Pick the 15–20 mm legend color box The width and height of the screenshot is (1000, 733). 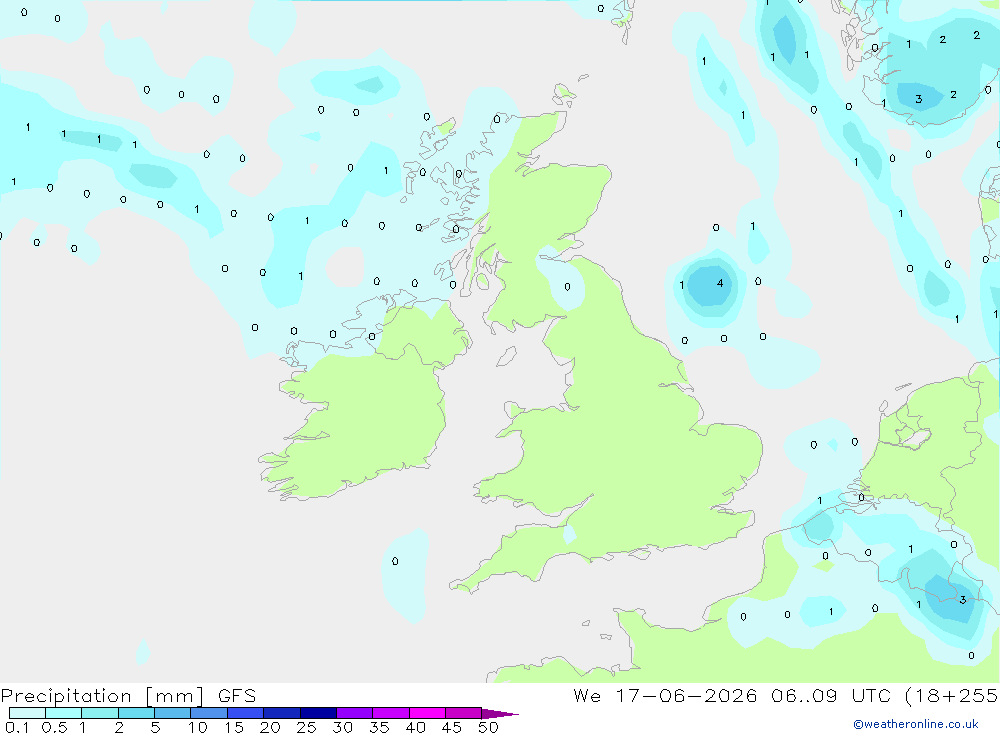tap(246, 713)
